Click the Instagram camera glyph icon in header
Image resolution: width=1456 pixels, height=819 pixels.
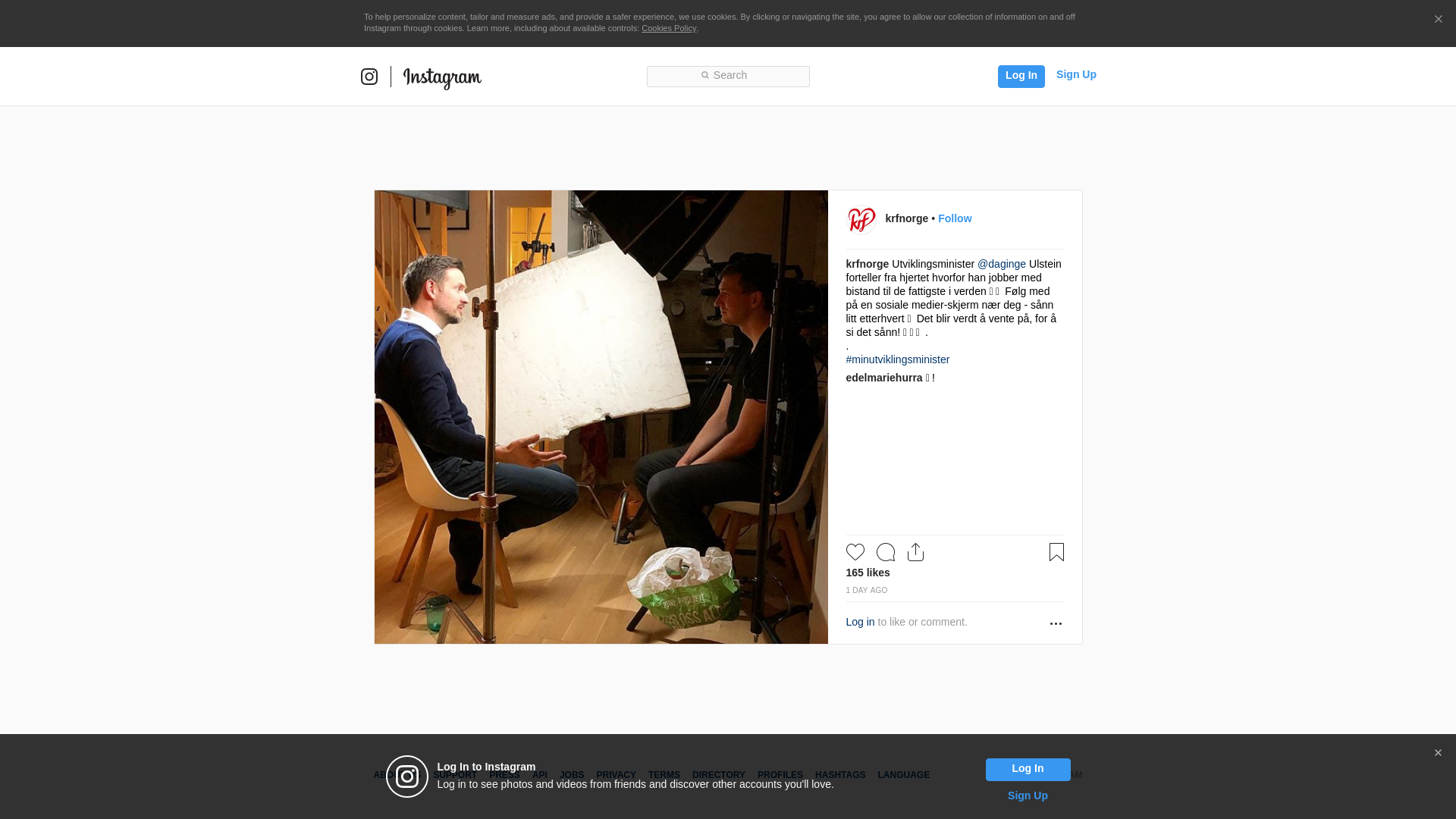click(369, 77)
